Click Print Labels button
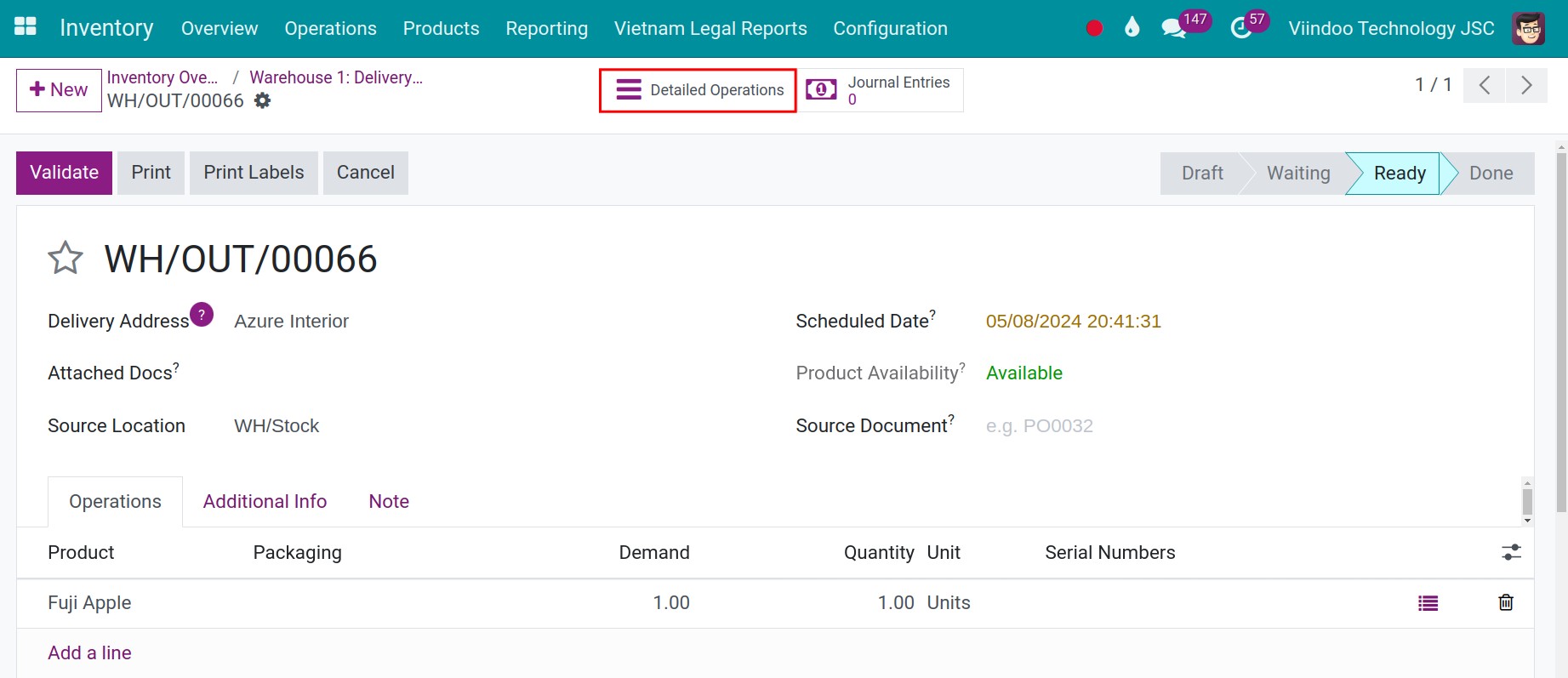 pos(254,173)
